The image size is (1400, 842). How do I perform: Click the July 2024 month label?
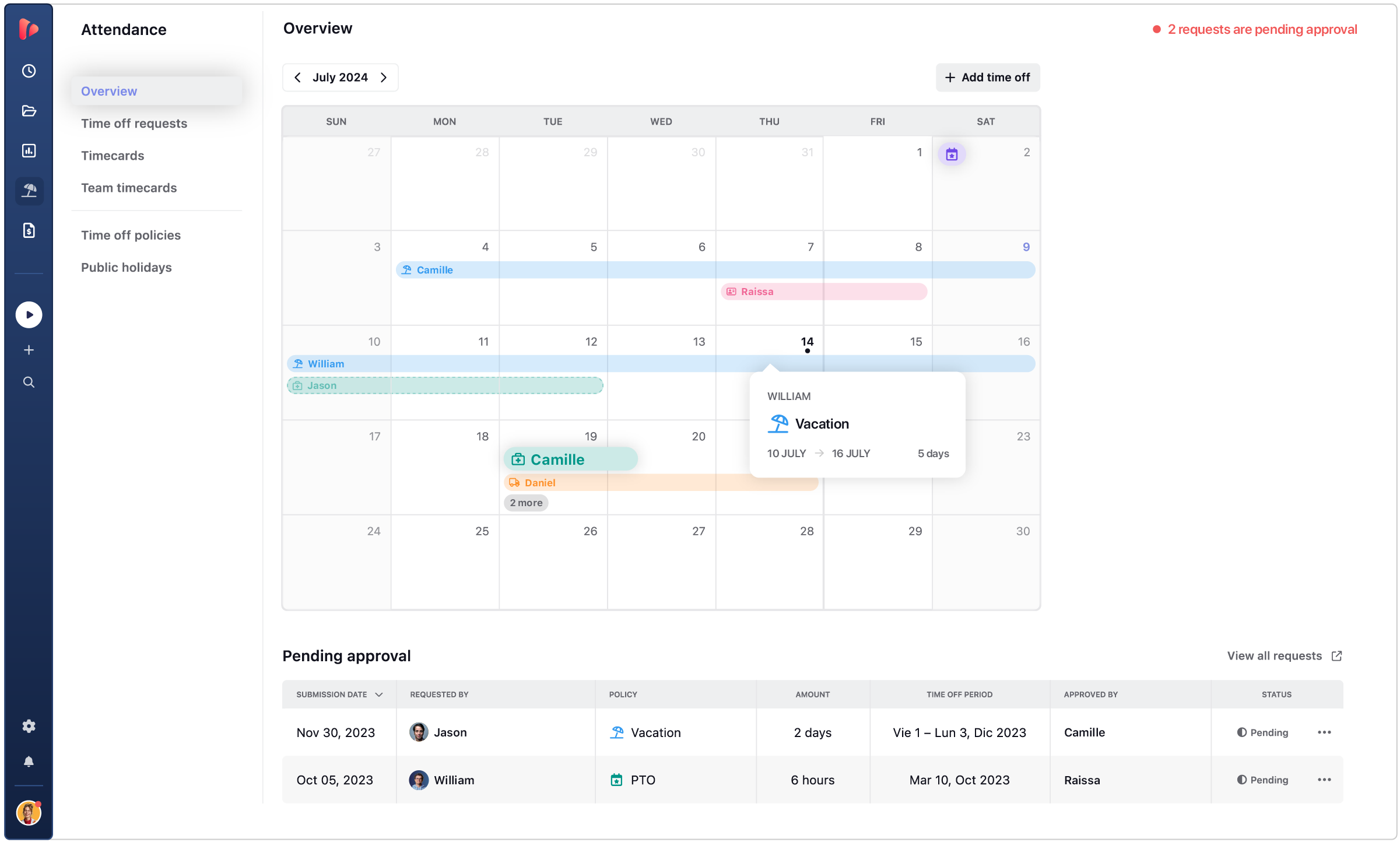tap(340, 77)
